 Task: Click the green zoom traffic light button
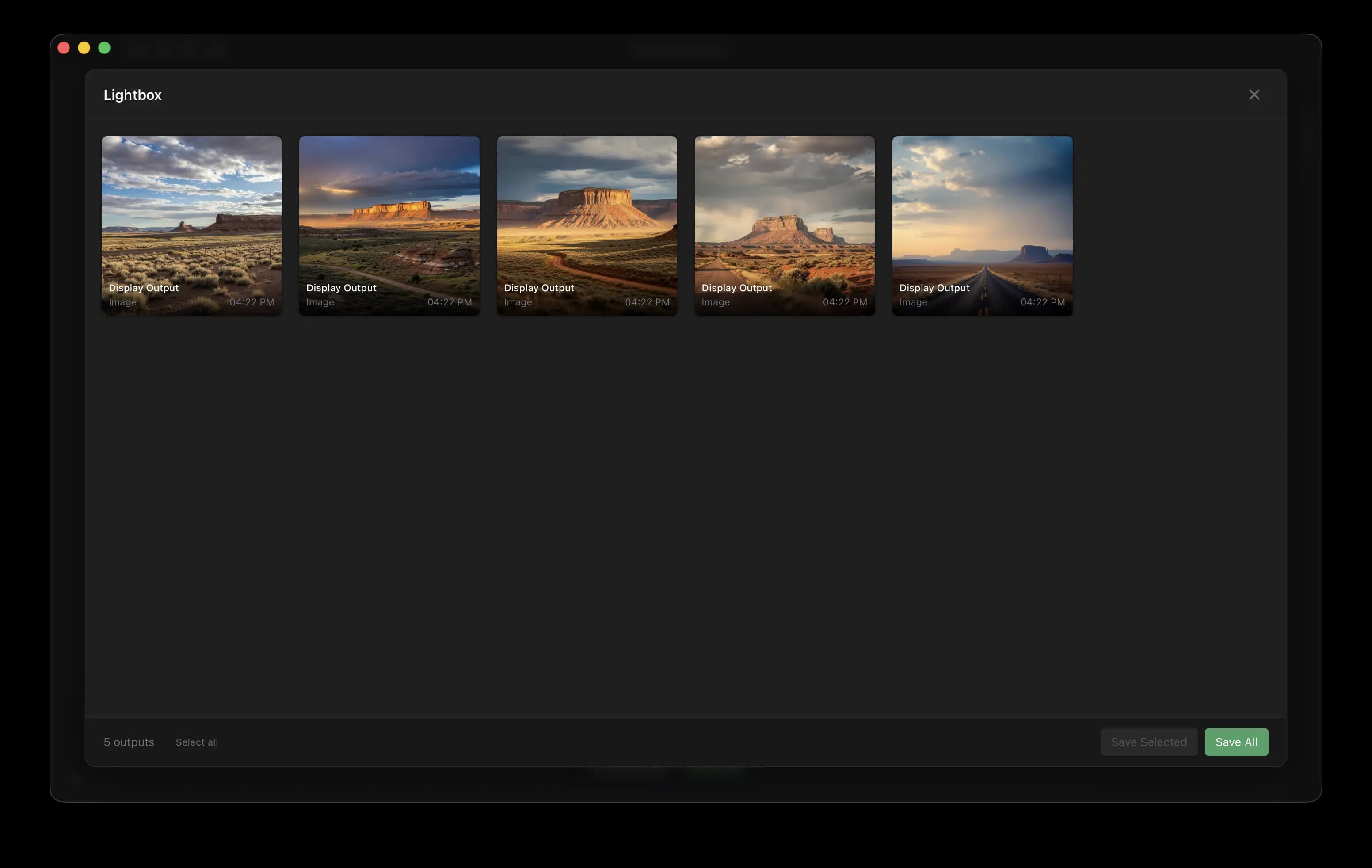pos(105,48)
